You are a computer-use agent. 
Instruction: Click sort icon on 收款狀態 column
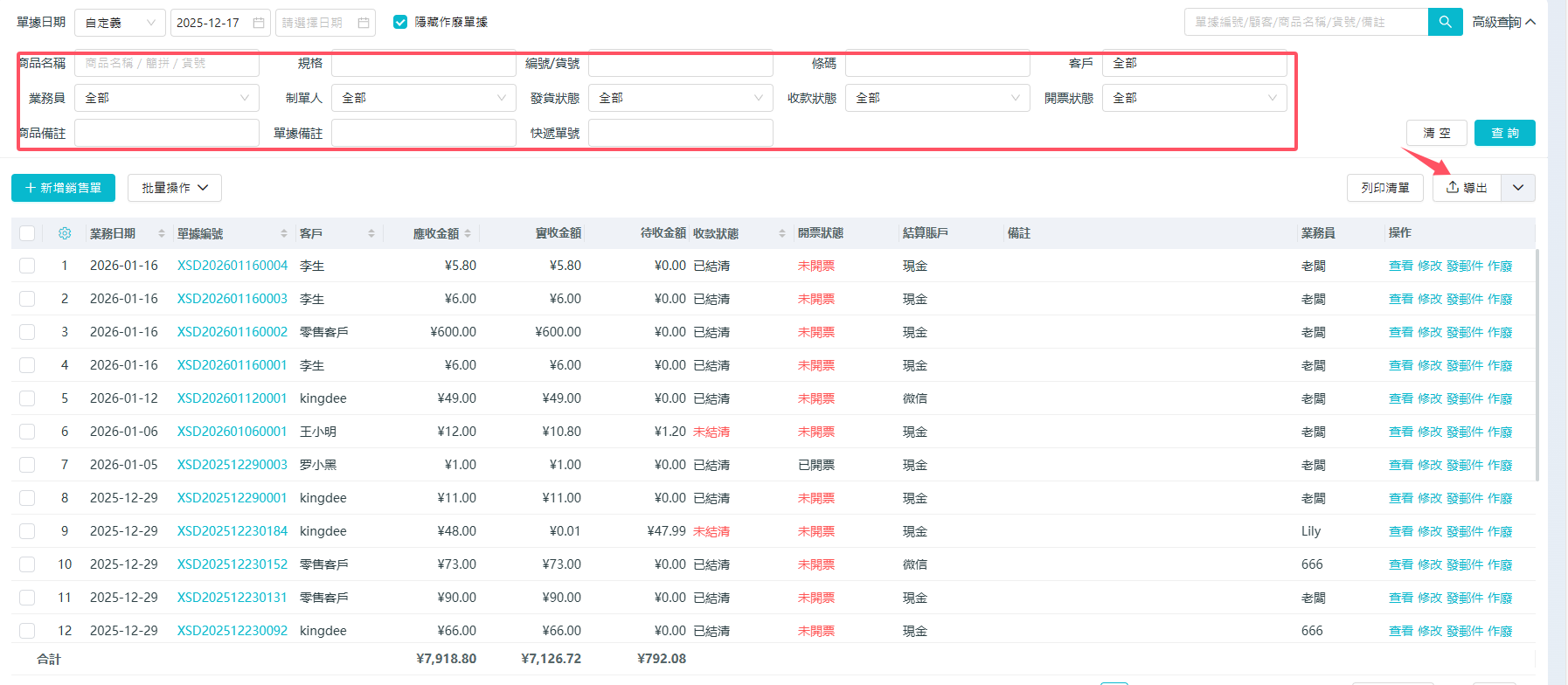pyautogui.click(x=782, y=233)
